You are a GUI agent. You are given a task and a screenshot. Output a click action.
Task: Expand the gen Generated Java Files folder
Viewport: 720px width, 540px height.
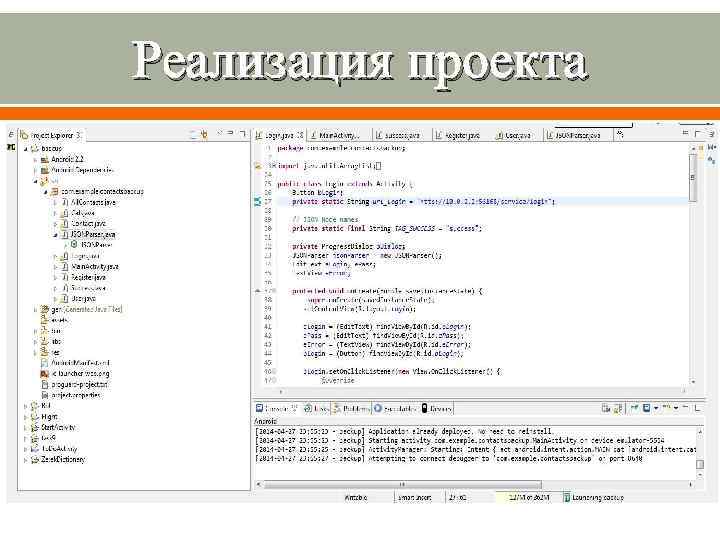tap(35, 309)
